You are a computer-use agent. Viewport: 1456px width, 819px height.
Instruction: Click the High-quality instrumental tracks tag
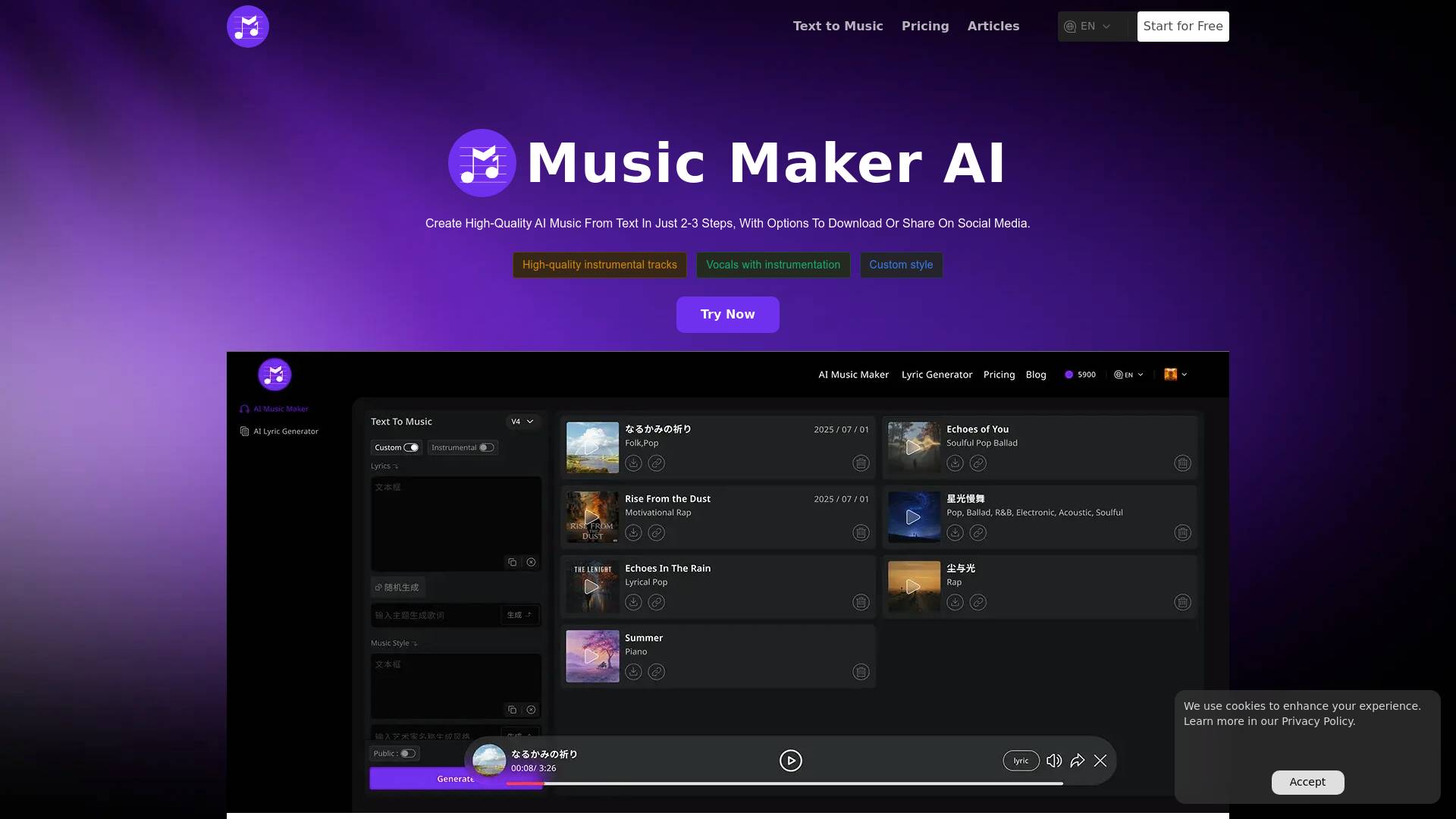(x=599, y=265)
